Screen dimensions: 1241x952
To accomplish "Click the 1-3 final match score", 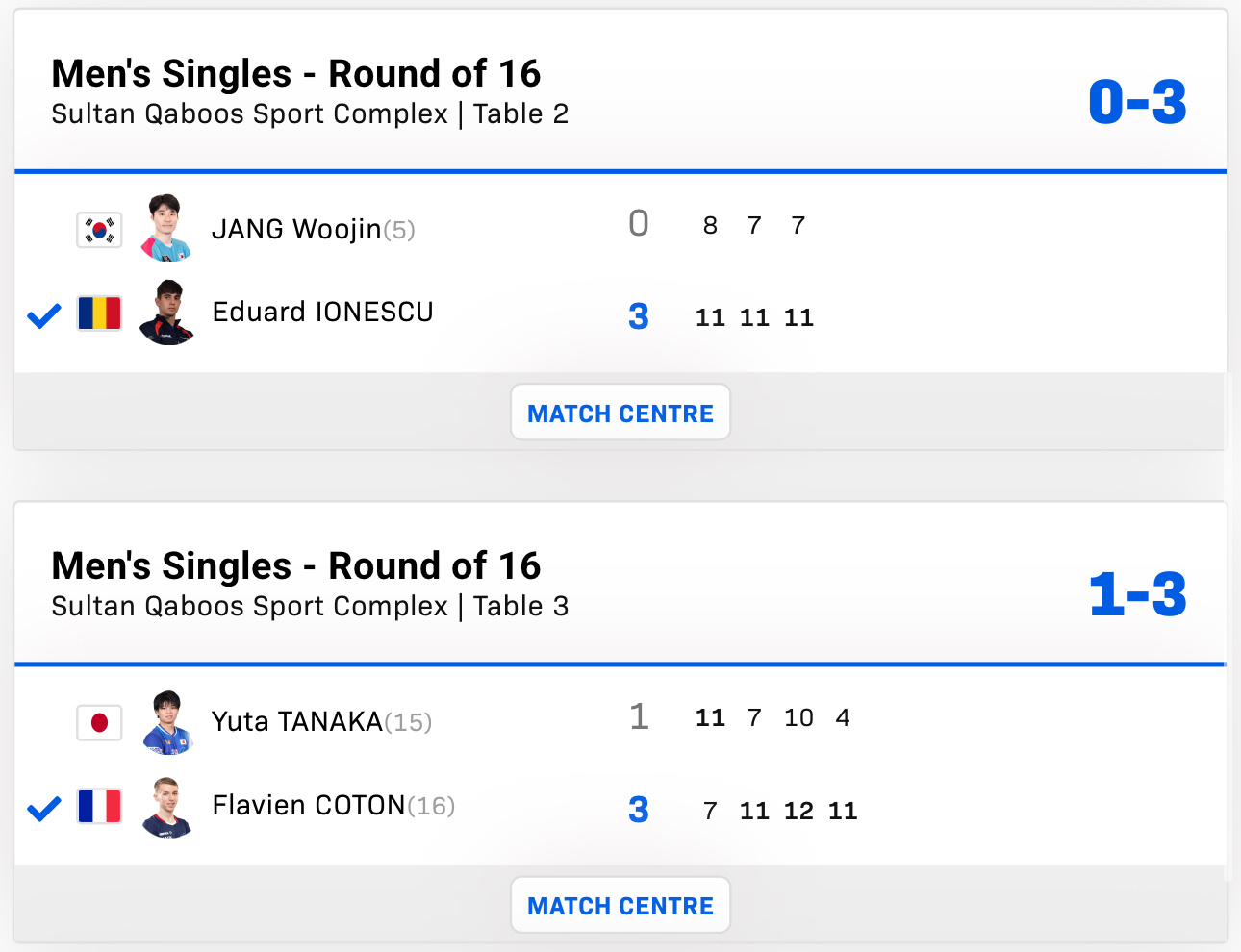I will tap(1137, 594).
